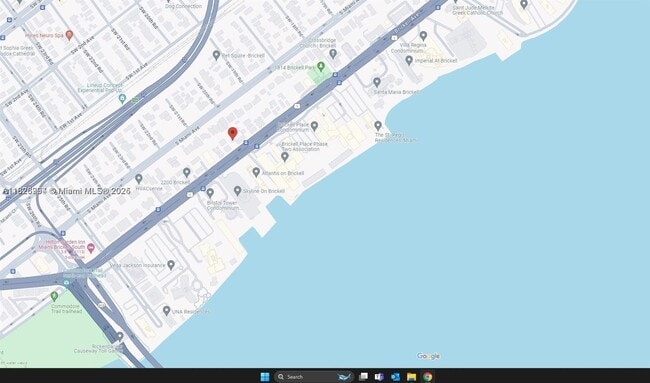
Task: Open the Windows Start menu
Action: click(x=264, y=377)
